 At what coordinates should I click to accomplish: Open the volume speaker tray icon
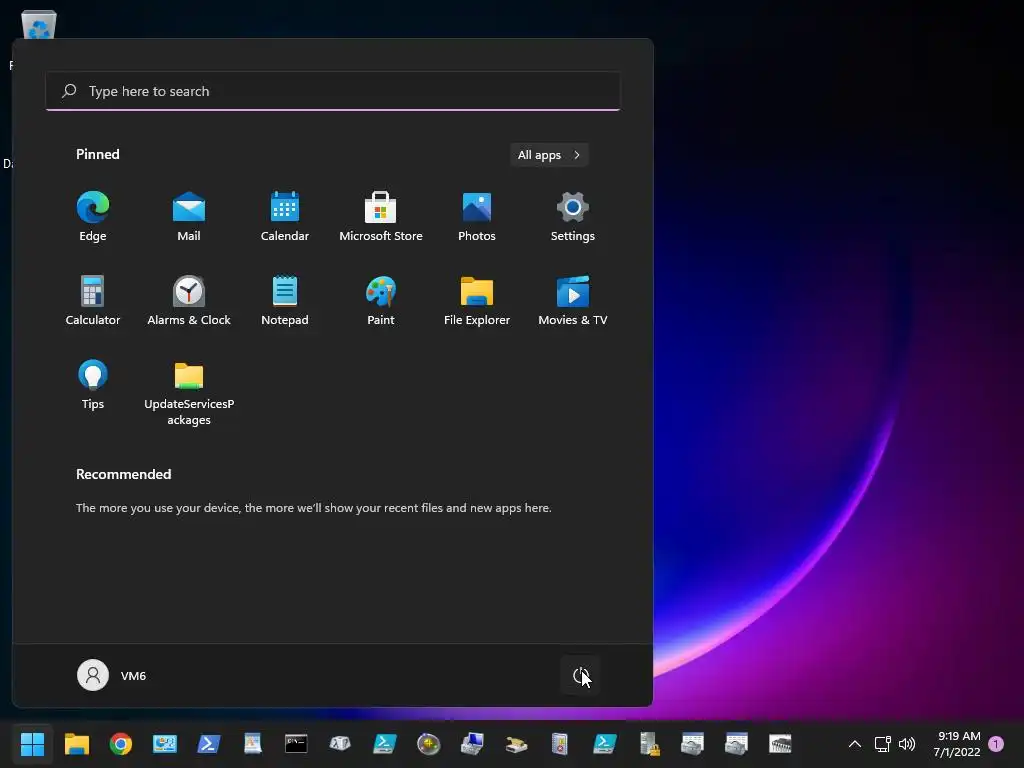point(907,744)
